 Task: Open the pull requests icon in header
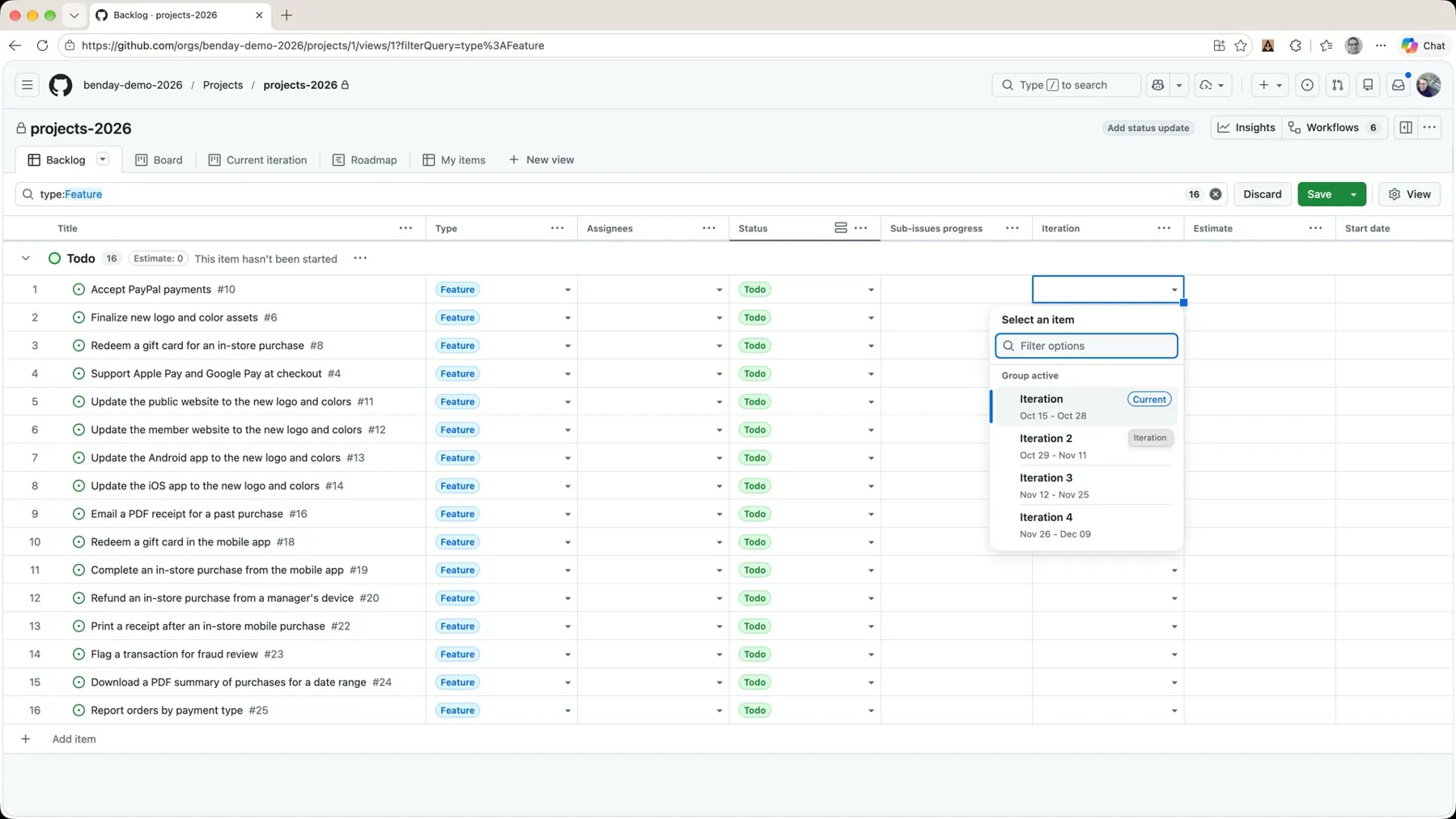[1338, 85]
